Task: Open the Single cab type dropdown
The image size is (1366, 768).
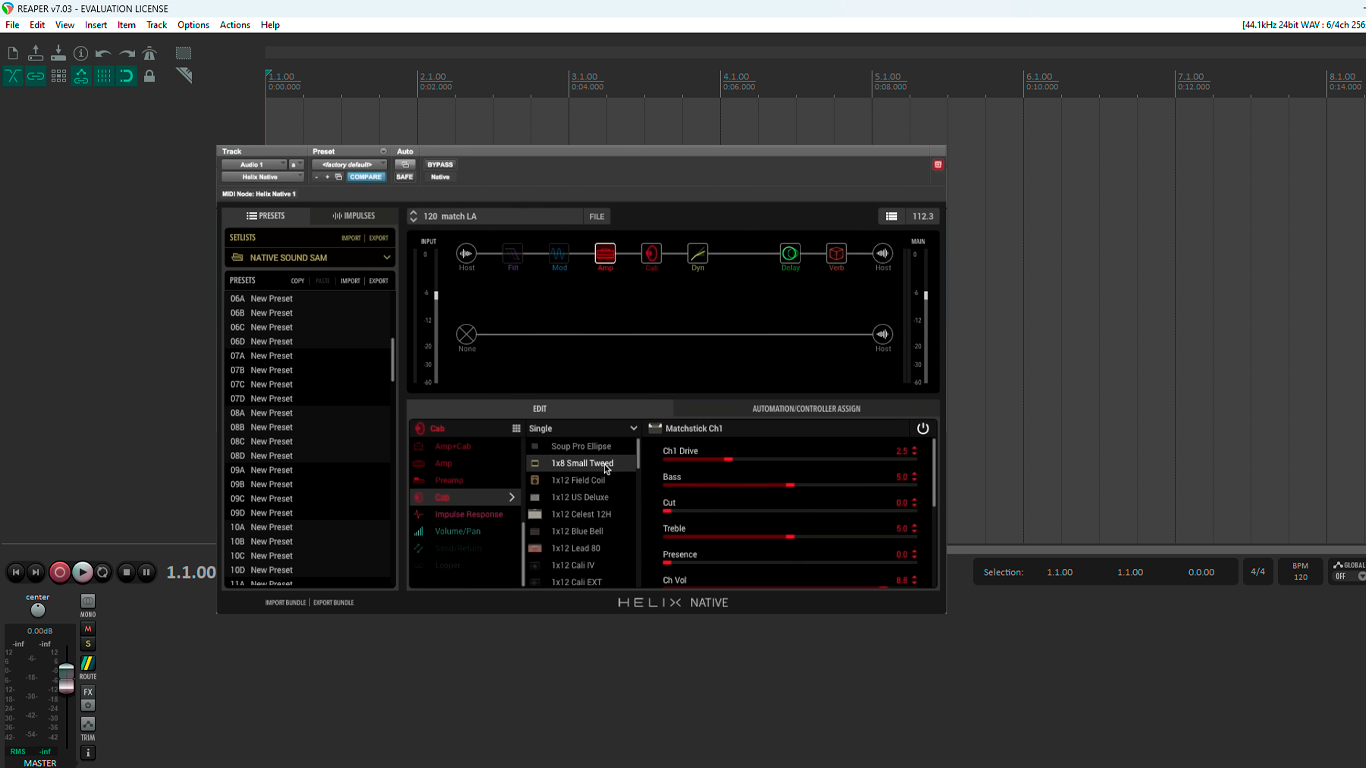Action: click(583, 428)
